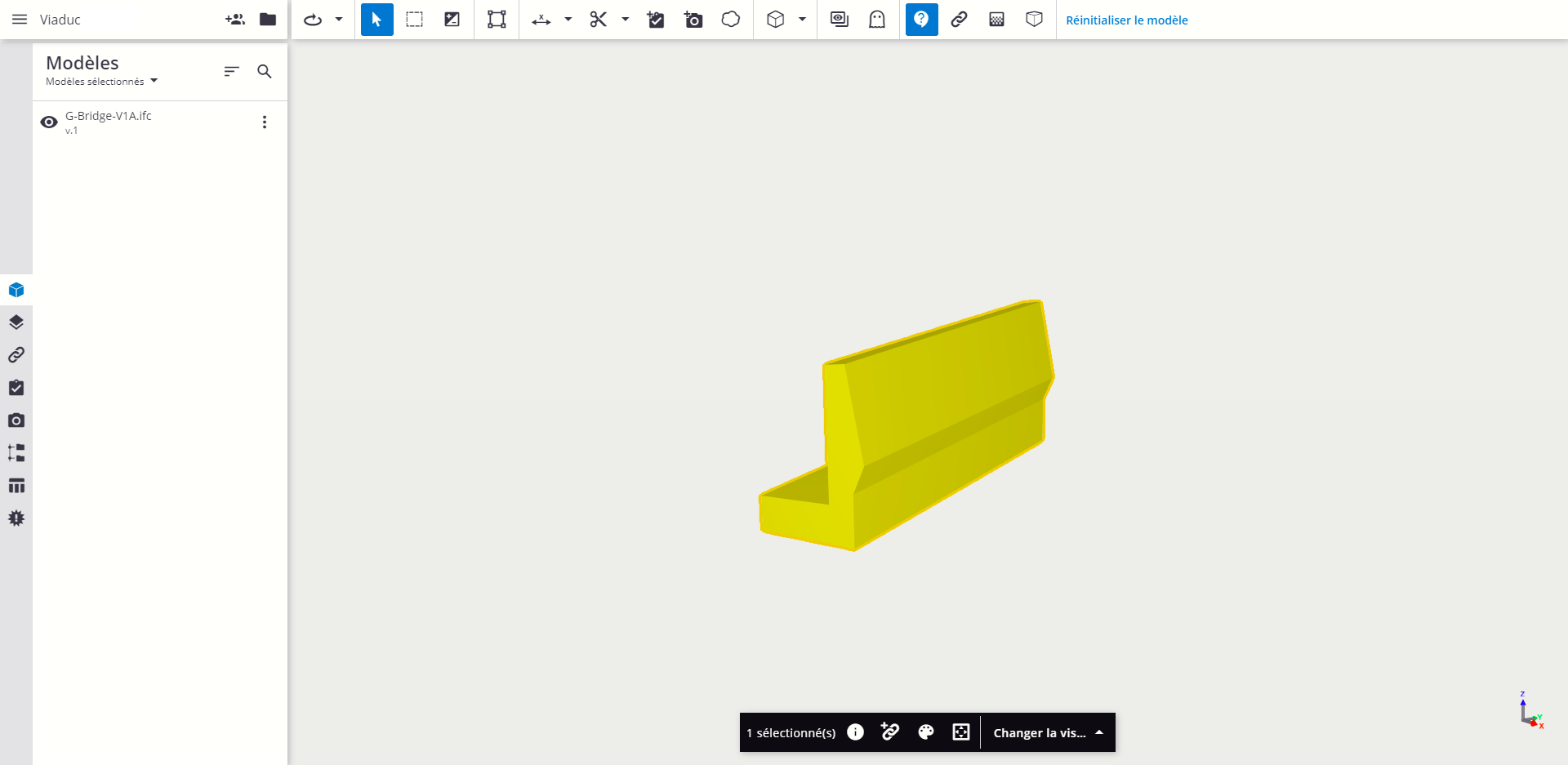This screenshot has width=1568, height=765.
Task: Toggle the help markers mode off
Action: 921,20
